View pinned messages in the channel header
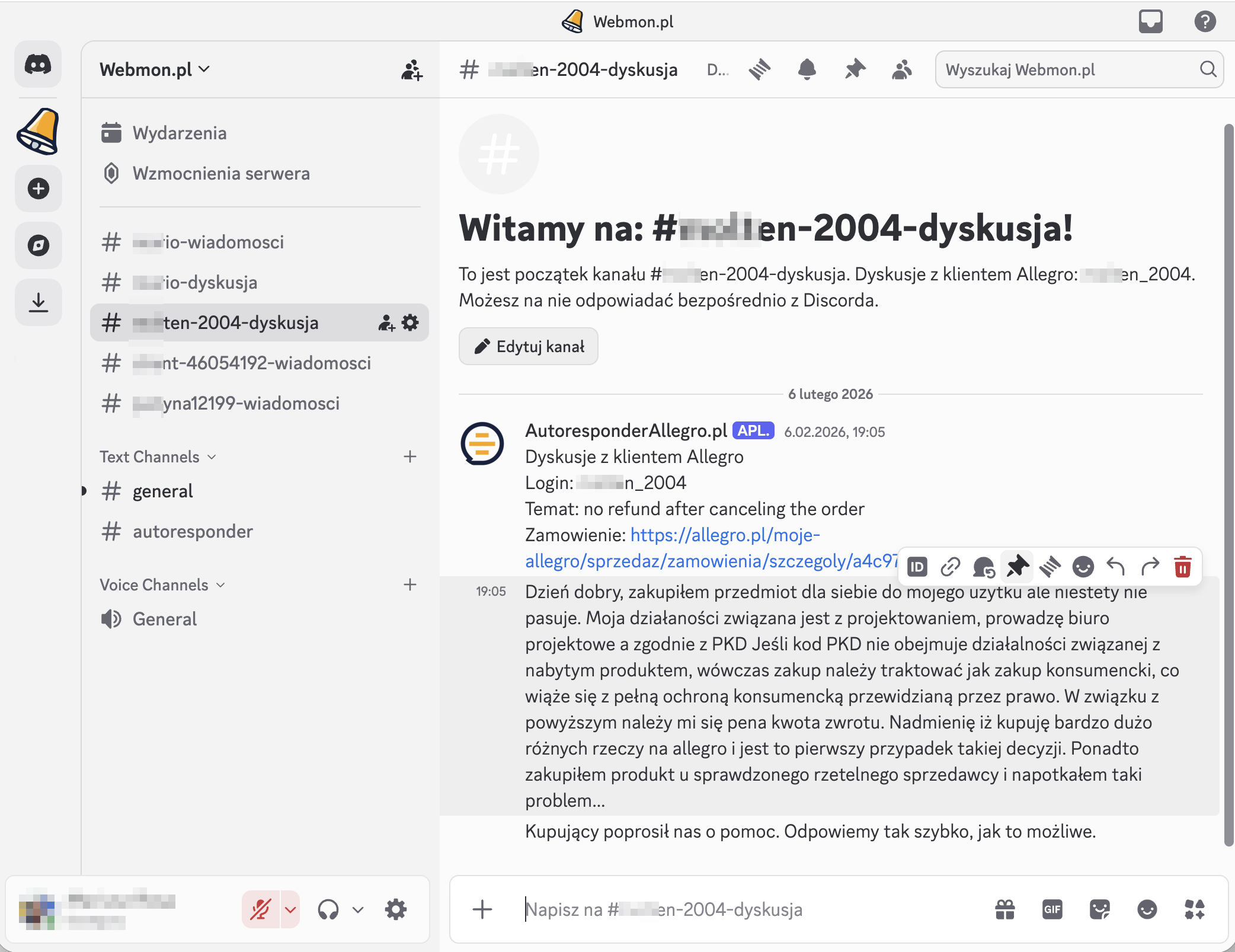The image size is (1235, 952). tap(855, 69)
